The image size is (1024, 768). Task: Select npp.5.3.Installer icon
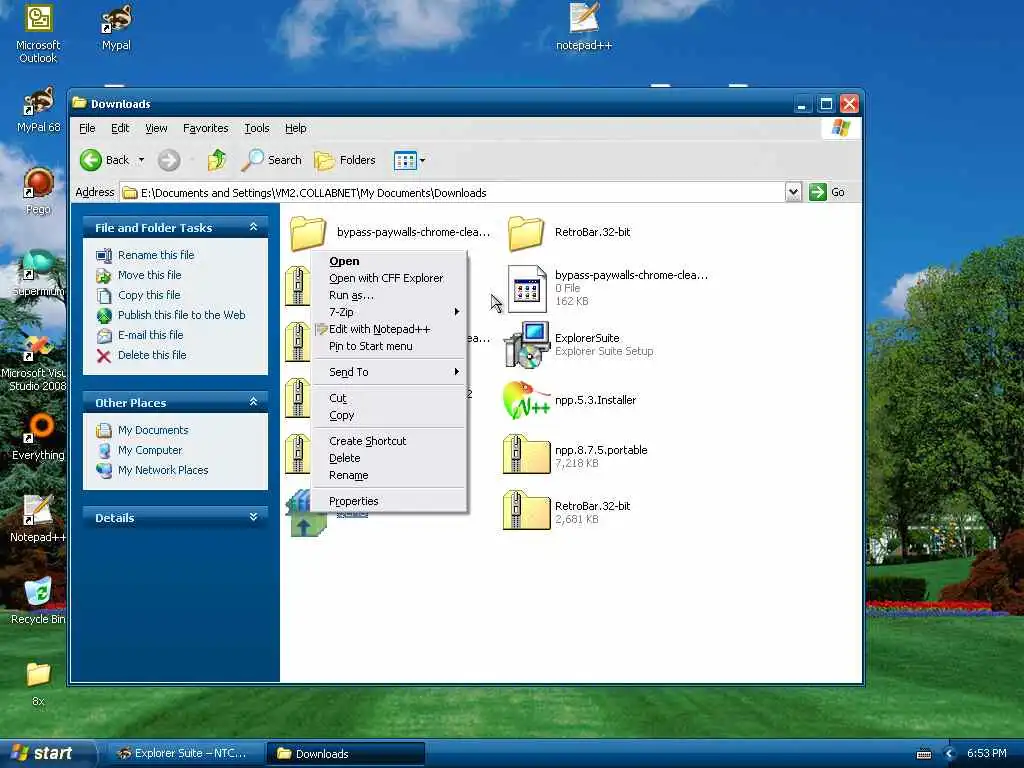point(526,400)
